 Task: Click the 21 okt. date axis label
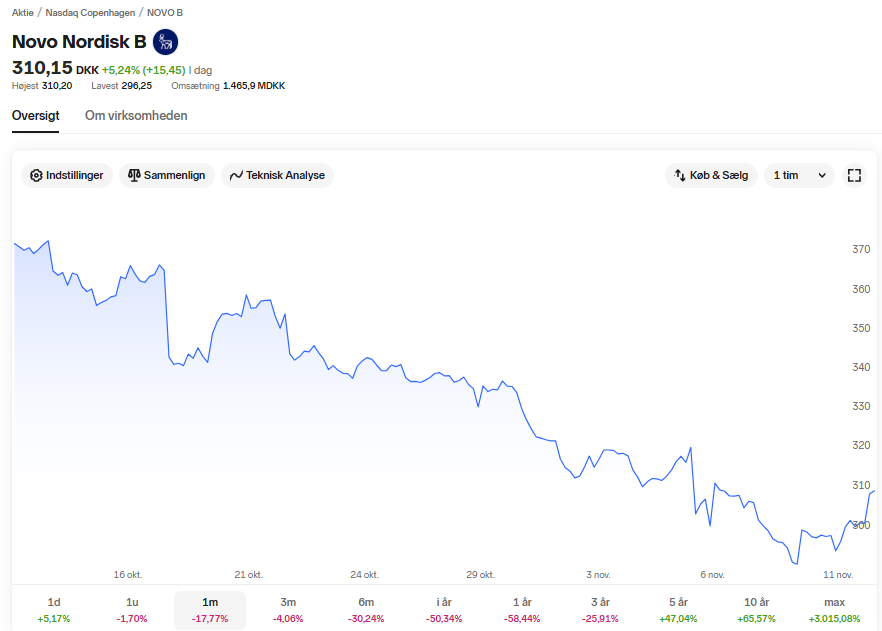(x=249, y=575)
